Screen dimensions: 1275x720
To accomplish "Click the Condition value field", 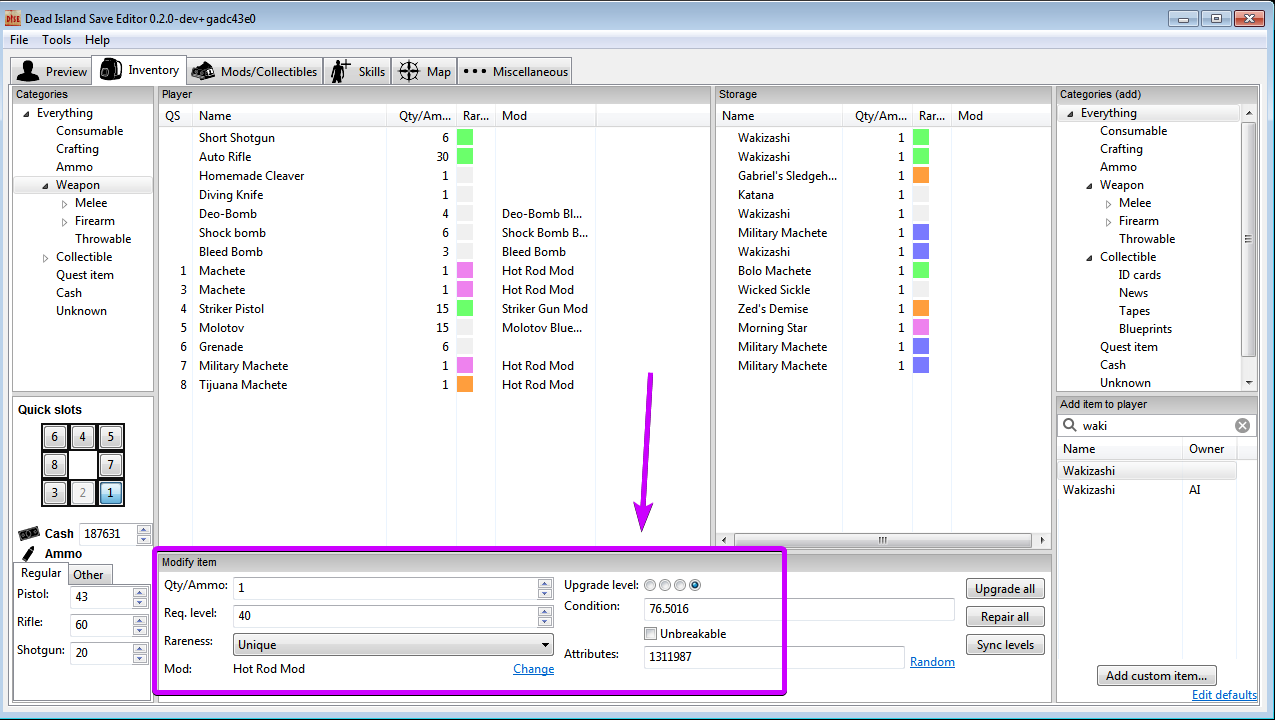I will (x=799, y=609).
